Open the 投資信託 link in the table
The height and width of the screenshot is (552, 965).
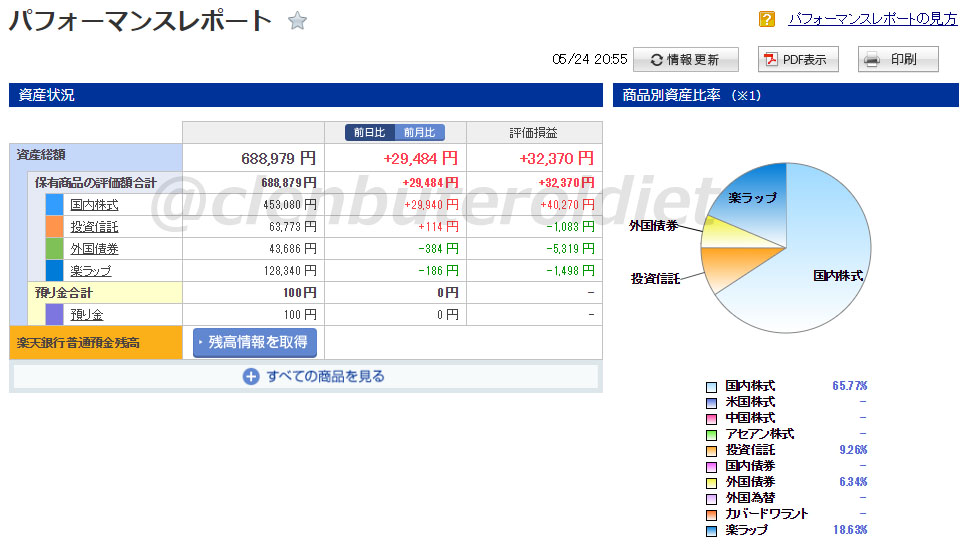94,227
